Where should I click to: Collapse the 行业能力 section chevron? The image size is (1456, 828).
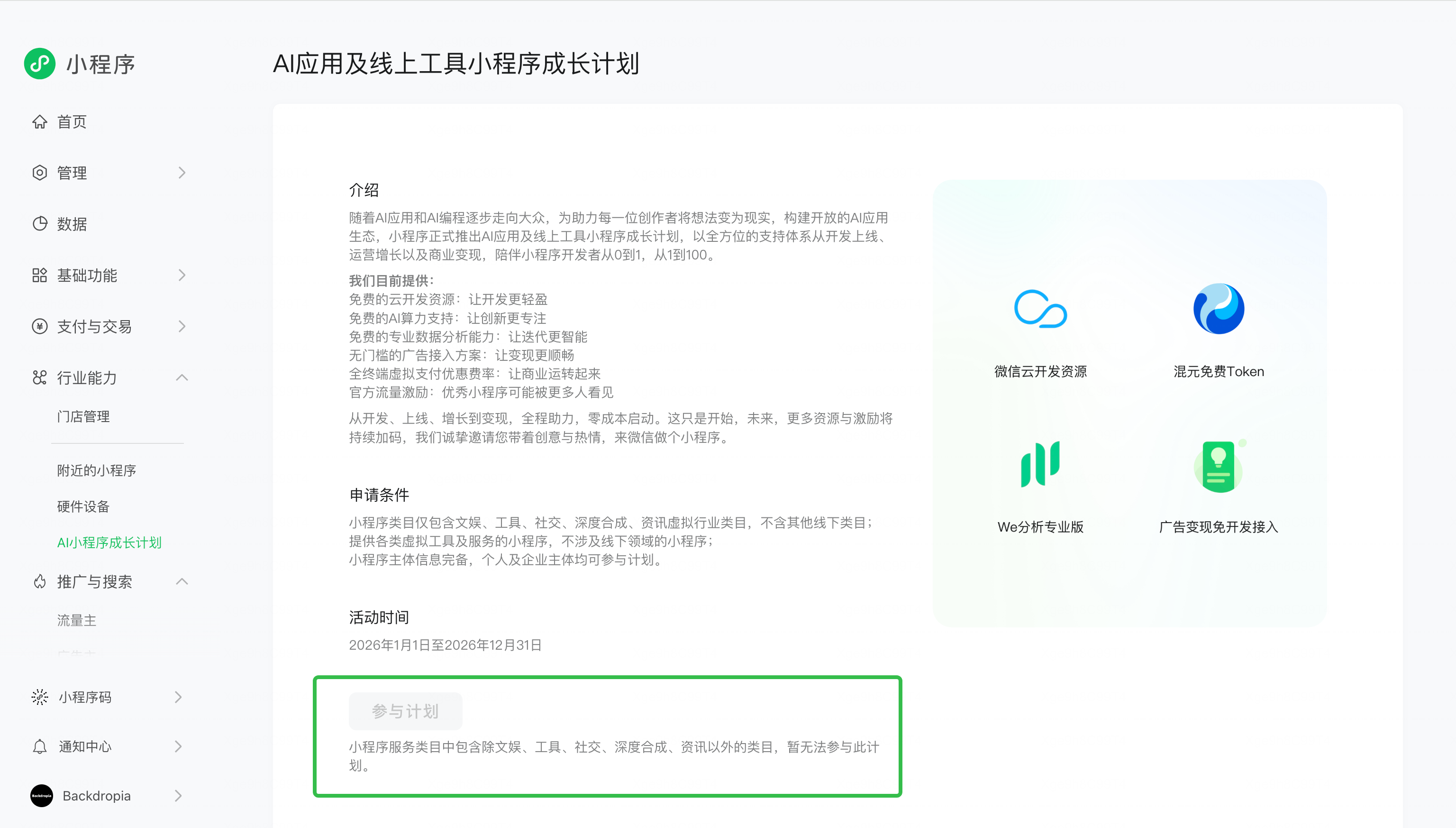click(182, 377)
